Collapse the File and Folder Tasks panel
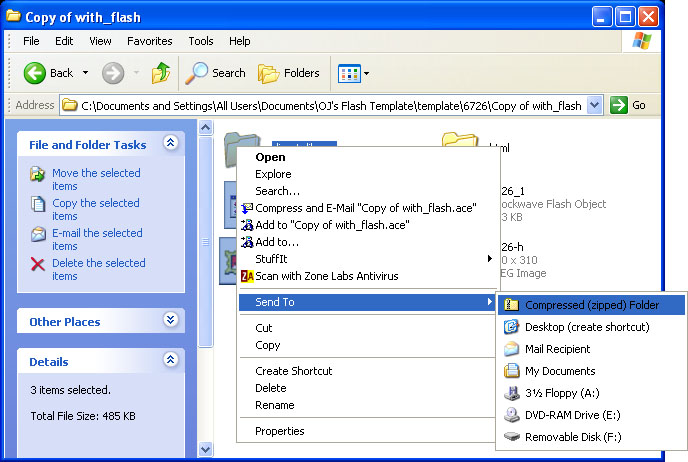The image size is (688, 462). pyautogui.click(x=170, y=144)
